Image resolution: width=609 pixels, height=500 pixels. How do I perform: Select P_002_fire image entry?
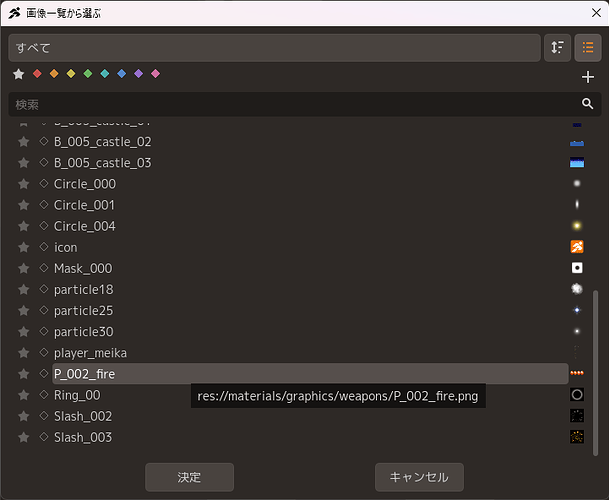coord(310,374)
